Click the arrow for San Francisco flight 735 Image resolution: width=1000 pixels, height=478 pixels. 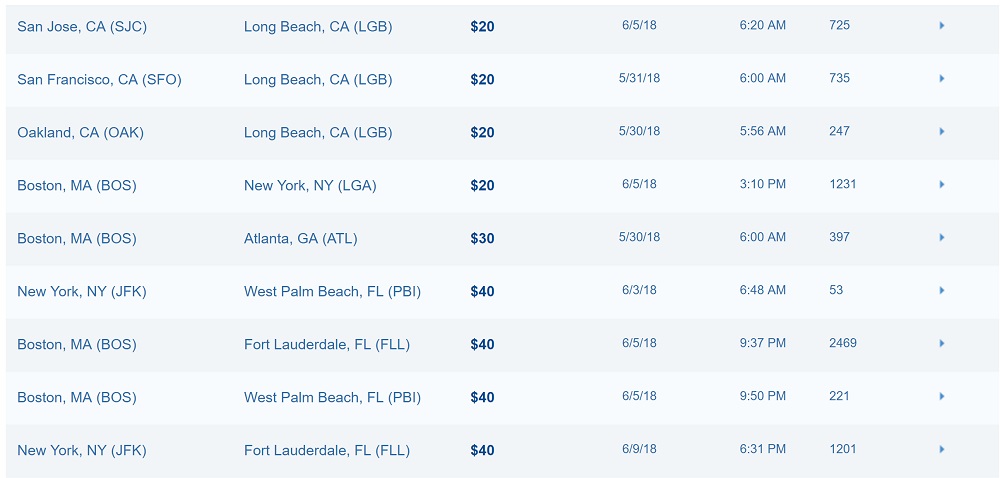[x=942, y=79]
